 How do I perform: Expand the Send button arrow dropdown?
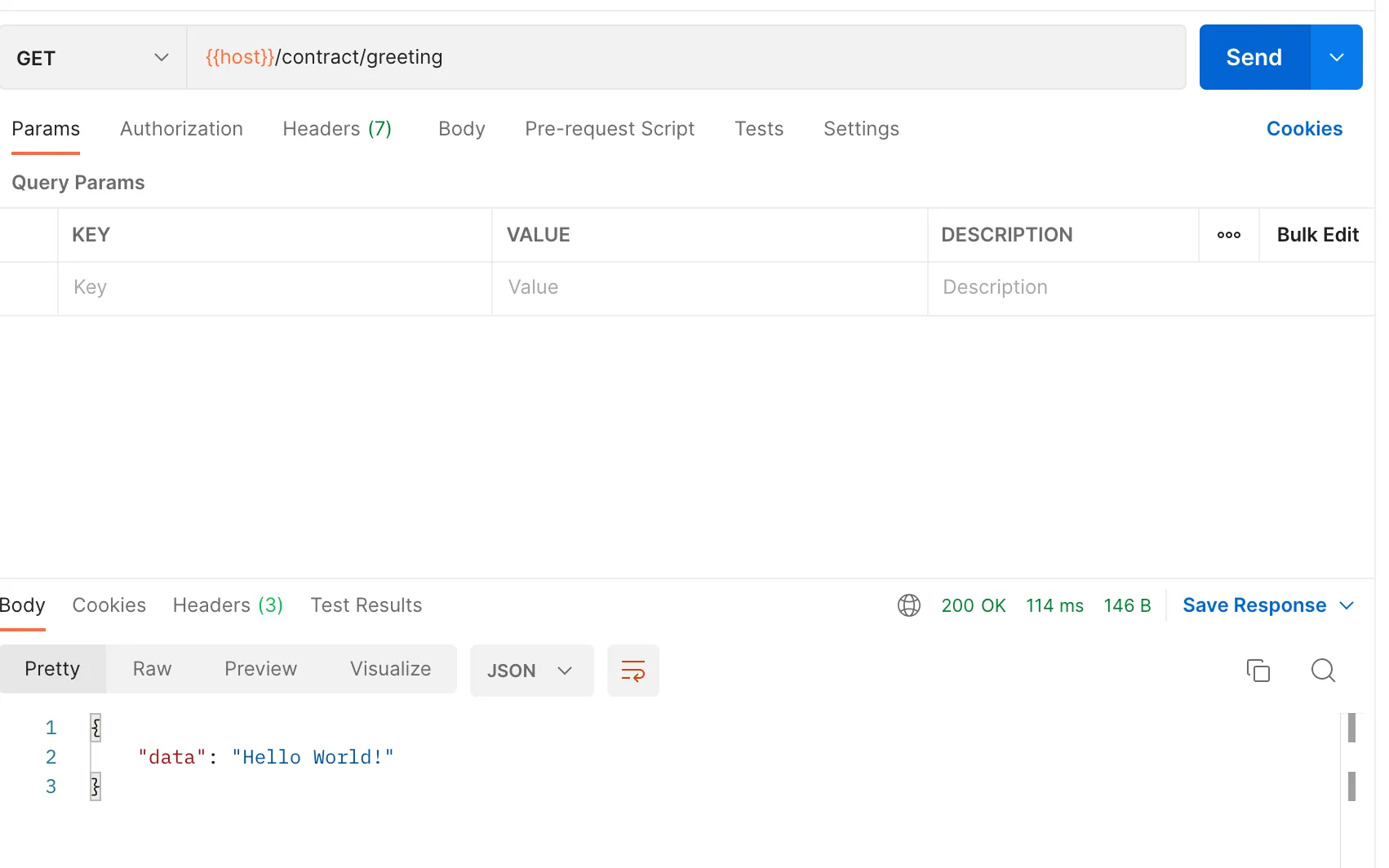click(x=1337, y=57)
